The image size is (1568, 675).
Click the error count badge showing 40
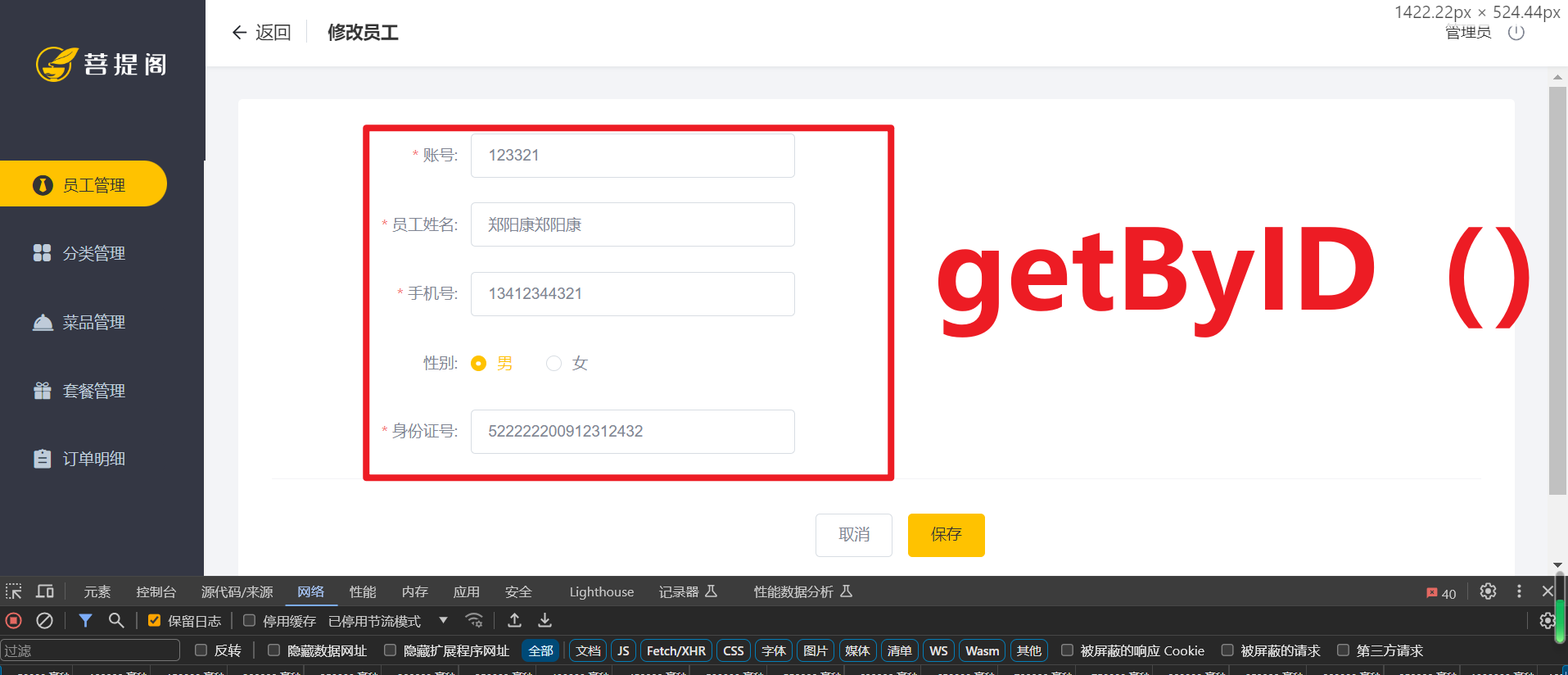pos(1441,593)
